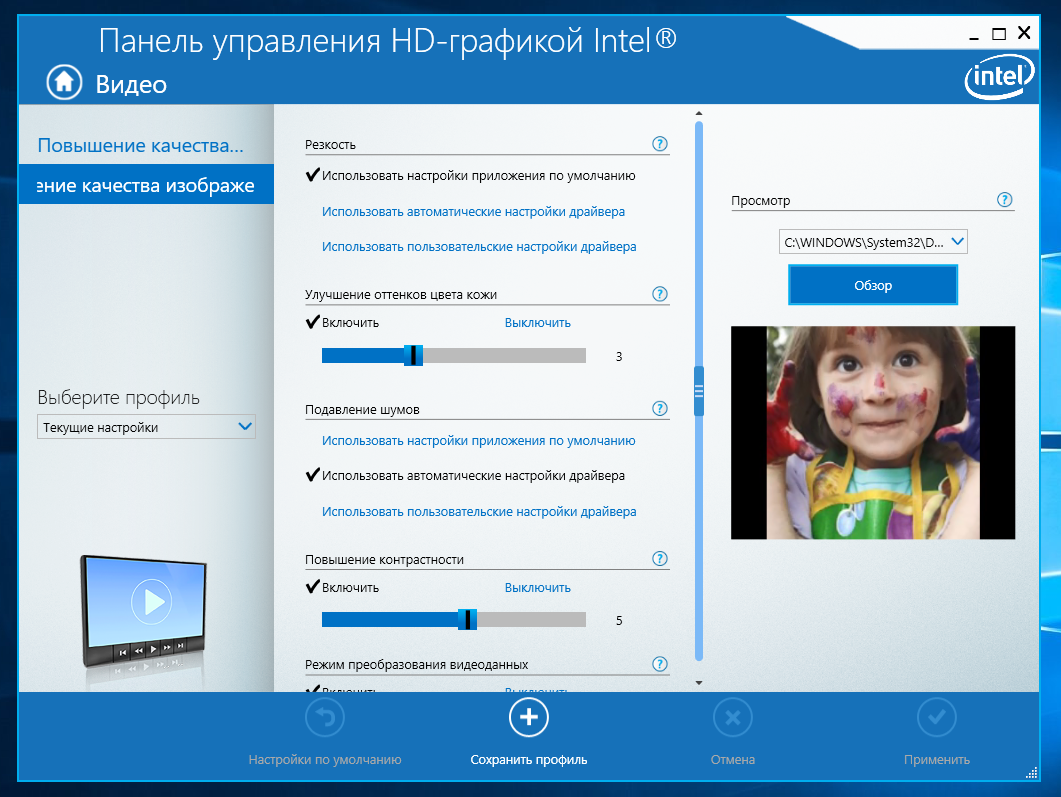Click the Применить label
The image size is (1061, 797).
(937, 760)
